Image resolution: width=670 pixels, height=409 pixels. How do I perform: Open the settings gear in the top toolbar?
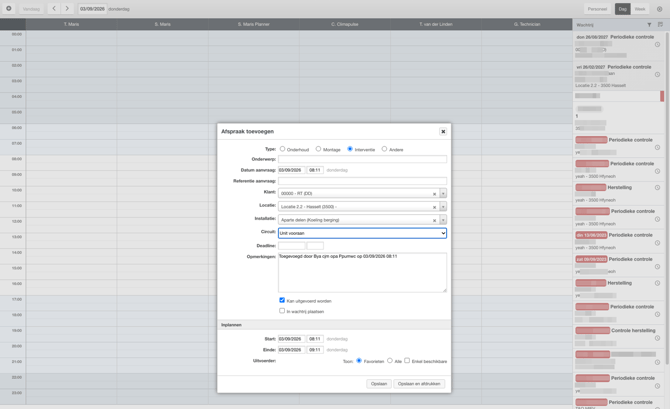pos(8,9)
